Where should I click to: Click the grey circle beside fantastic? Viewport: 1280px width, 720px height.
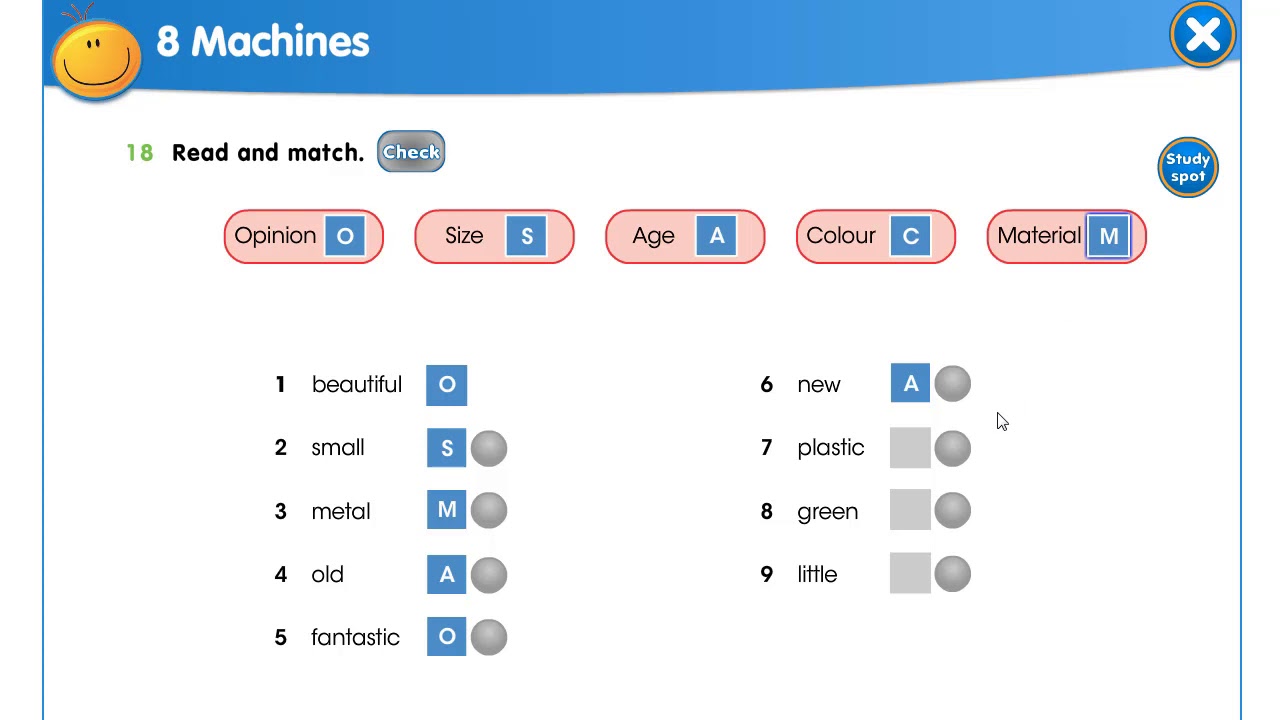click(x=489, y=638)
